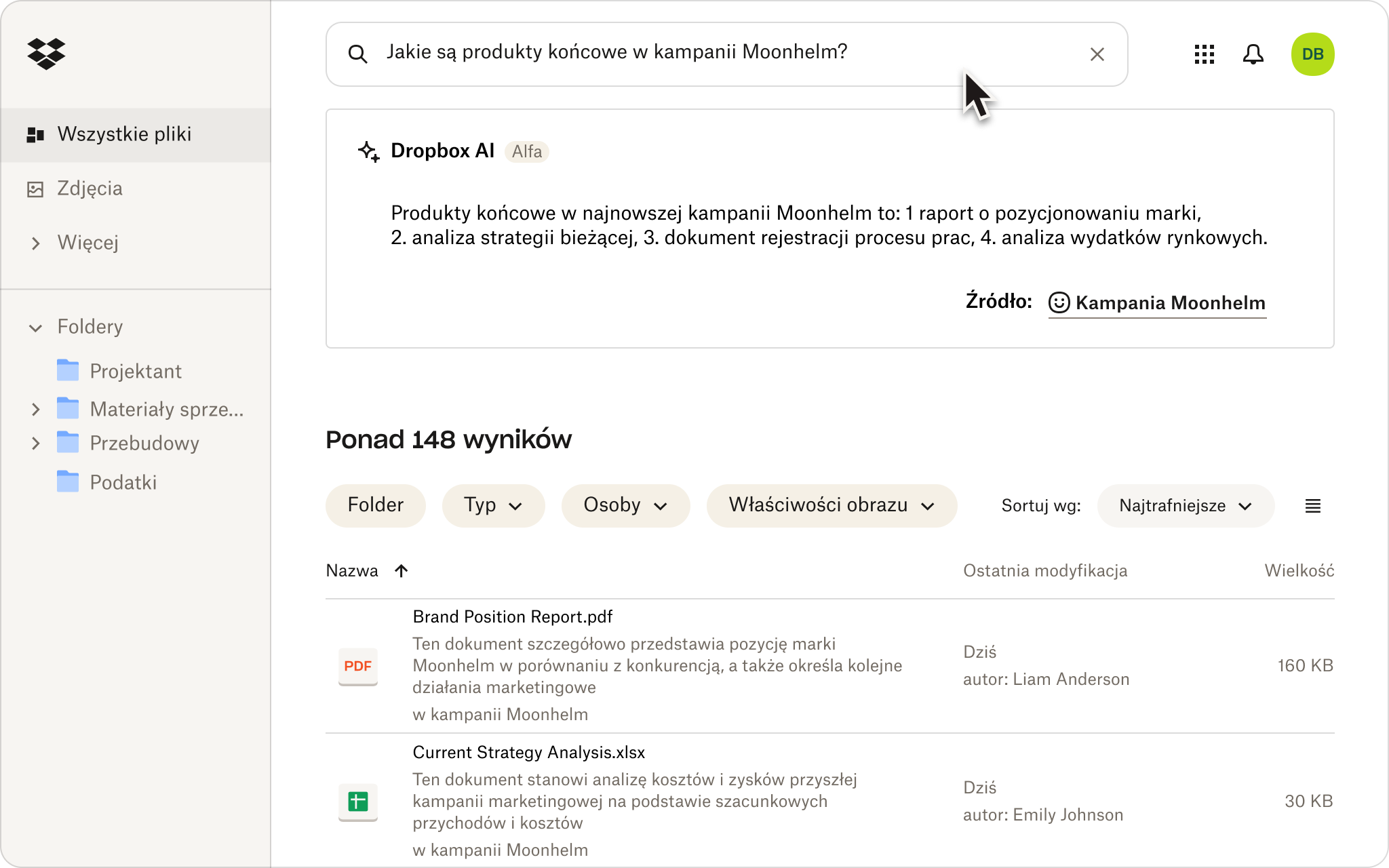Click 'w kampanii Moonhelm' under Brand Position Report
Screen dimensions: 1389x868
tap(500, 715)
